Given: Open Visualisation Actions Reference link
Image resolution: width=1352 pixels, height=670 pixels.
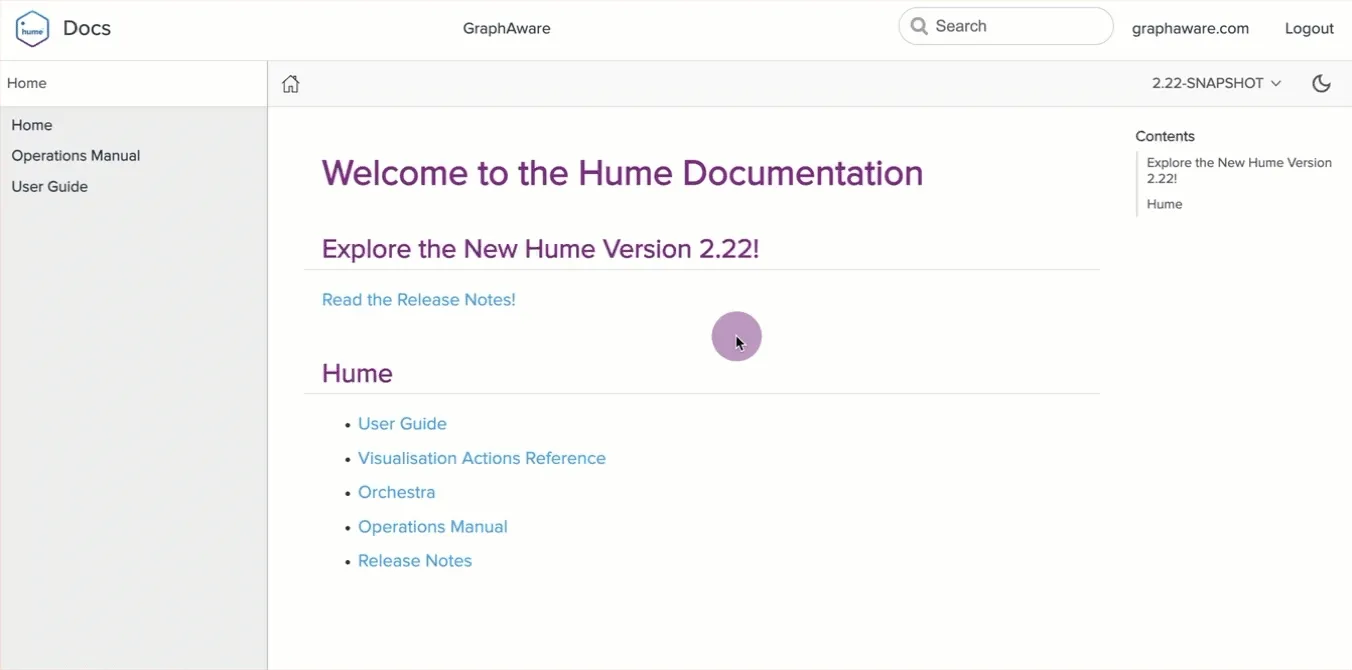Looking at the screenshot, I should pos(482,458).
